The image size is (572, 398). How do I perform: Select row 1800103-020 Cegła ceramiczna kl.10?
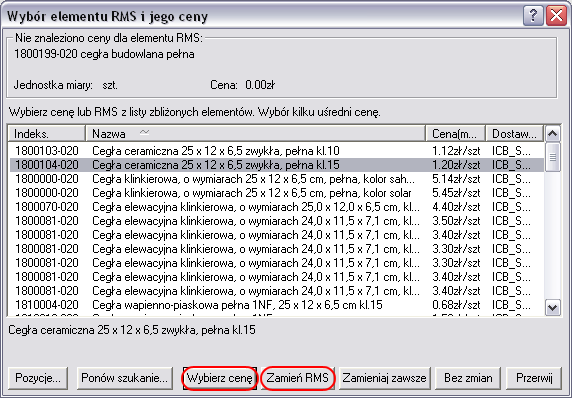point(276,151)
